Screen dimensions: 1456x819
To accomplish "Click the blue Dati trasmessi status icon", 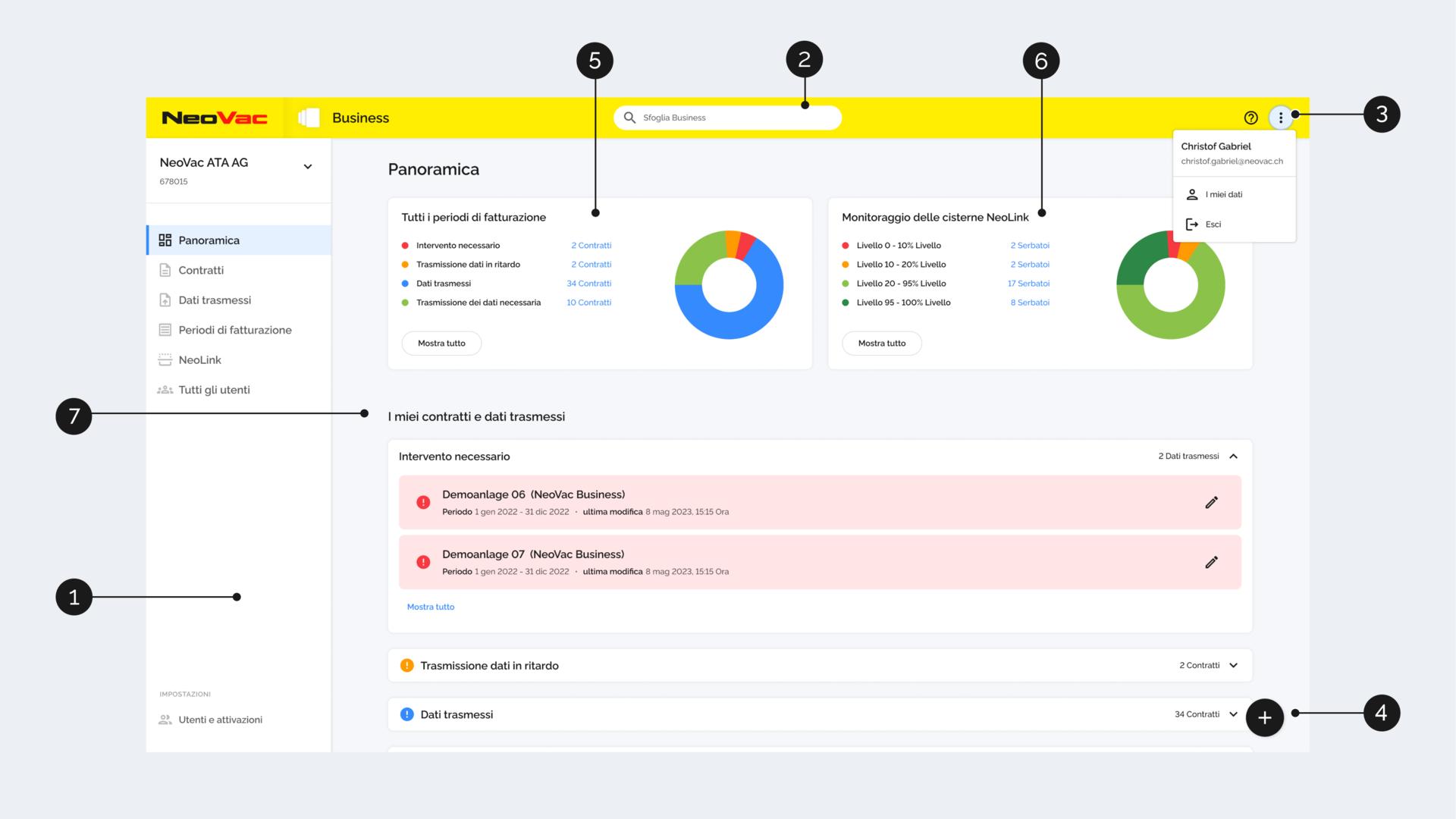I will click(x=407, y=714).
